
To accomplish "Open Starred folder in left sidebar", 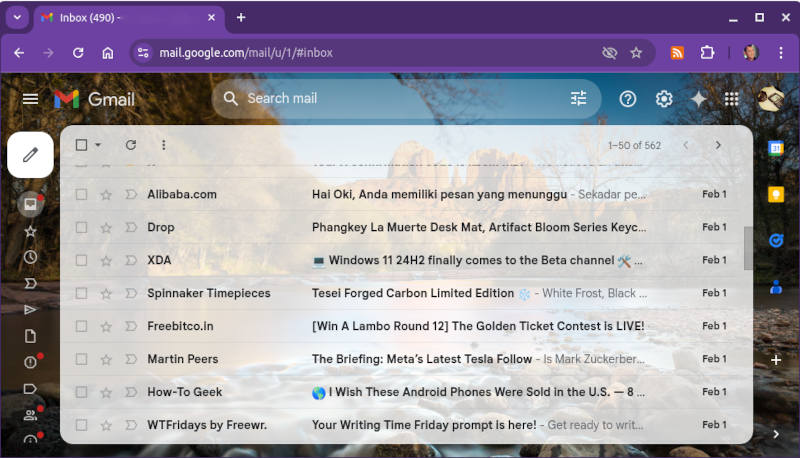I will pyautogui.click(x=31, y=231).
